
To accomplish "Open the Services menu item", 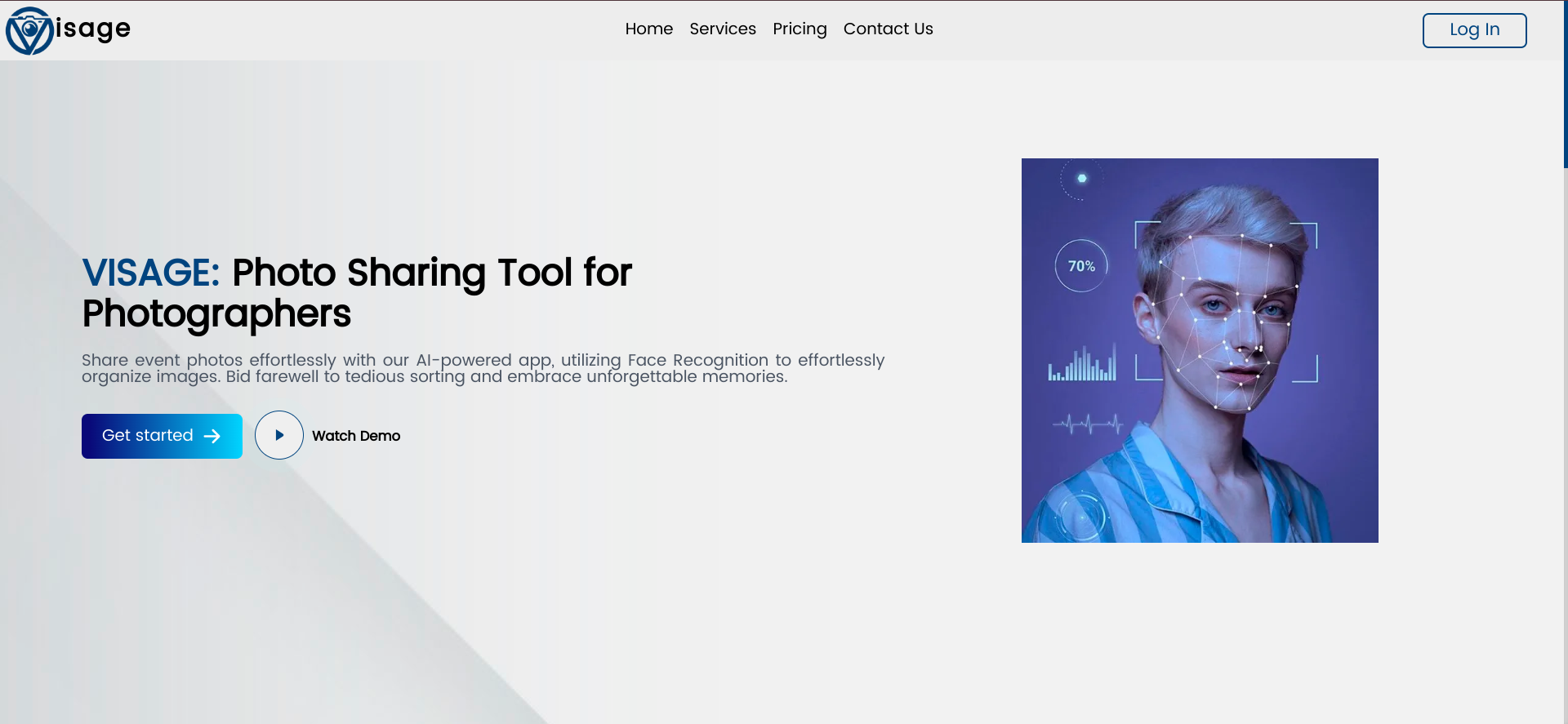I will (x=722, y=29).
